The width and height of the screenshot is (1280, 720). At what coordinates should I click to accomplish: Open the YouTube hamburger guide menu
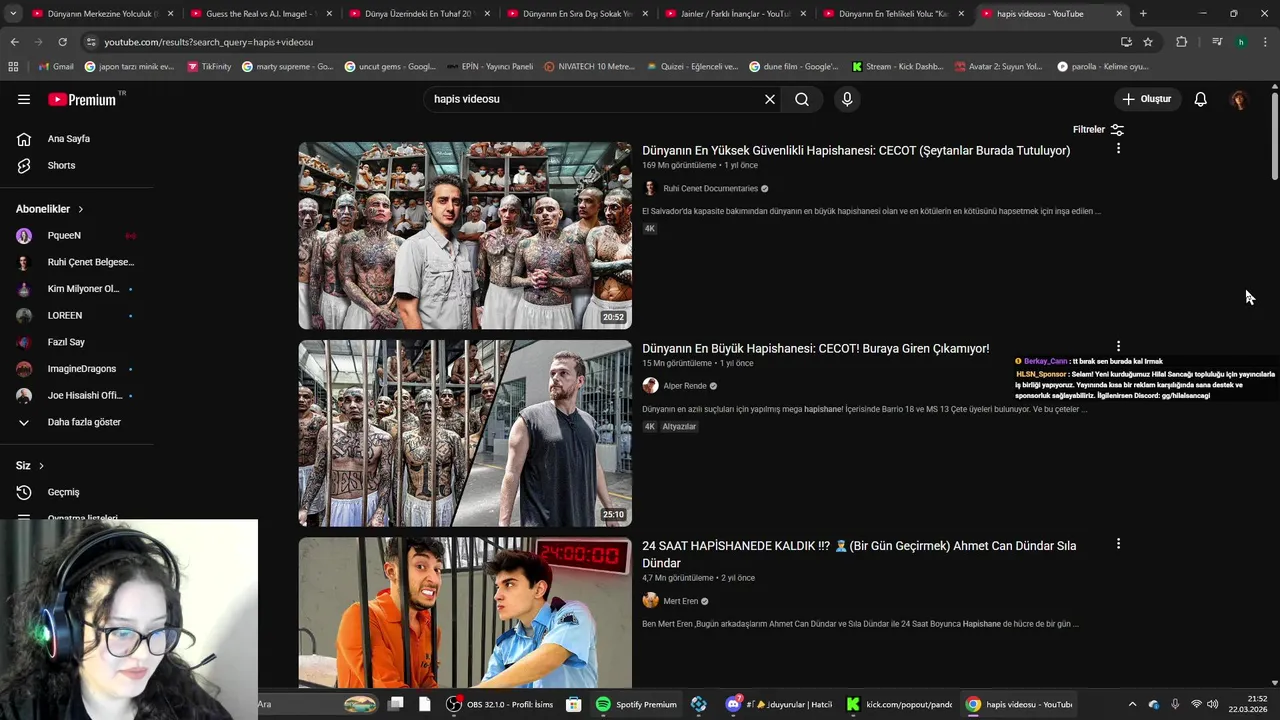24,99
